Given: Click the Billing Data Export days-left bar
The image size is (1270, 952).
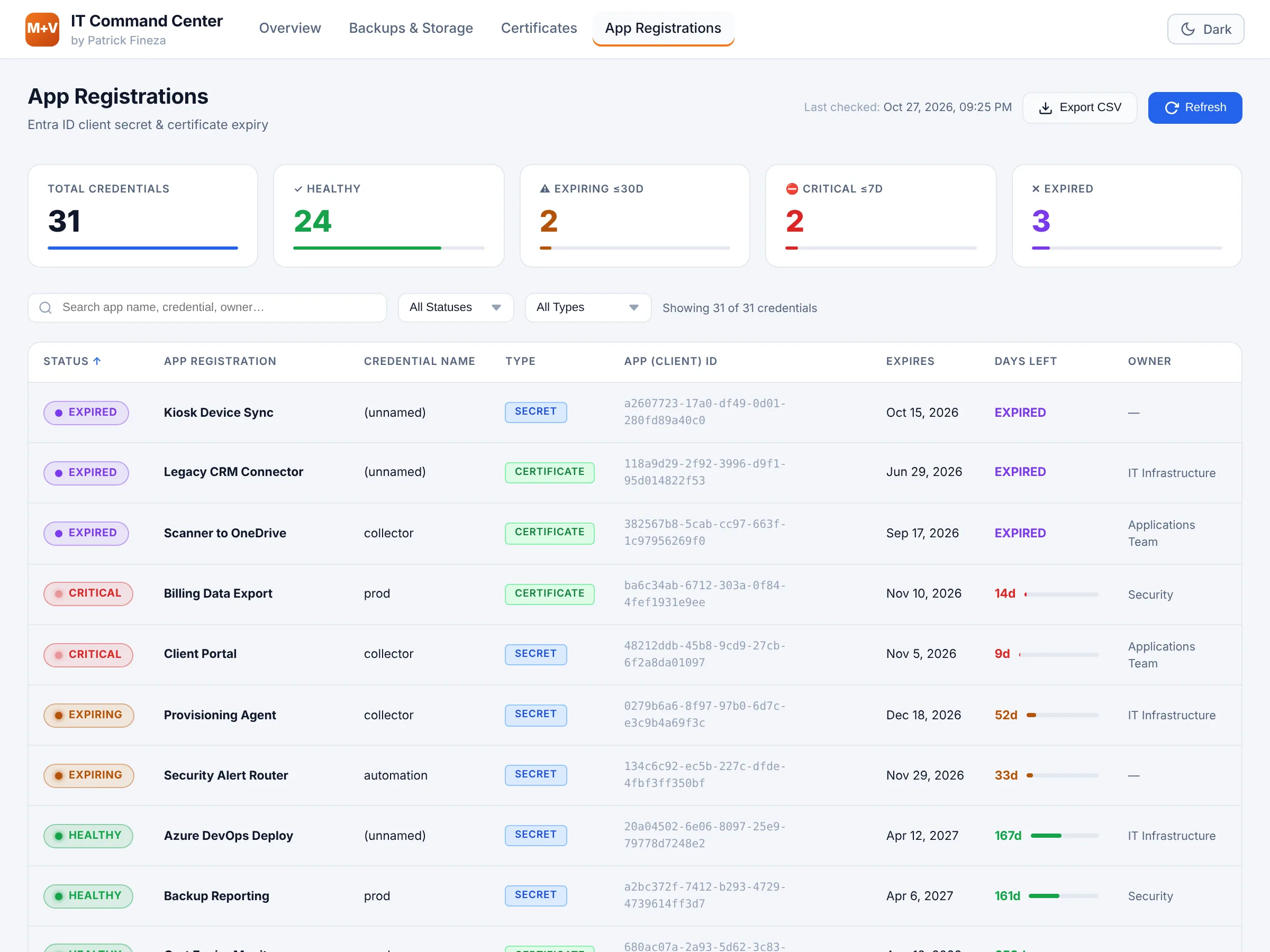Looking at the screenshot, I should (x=1061, y=594).
